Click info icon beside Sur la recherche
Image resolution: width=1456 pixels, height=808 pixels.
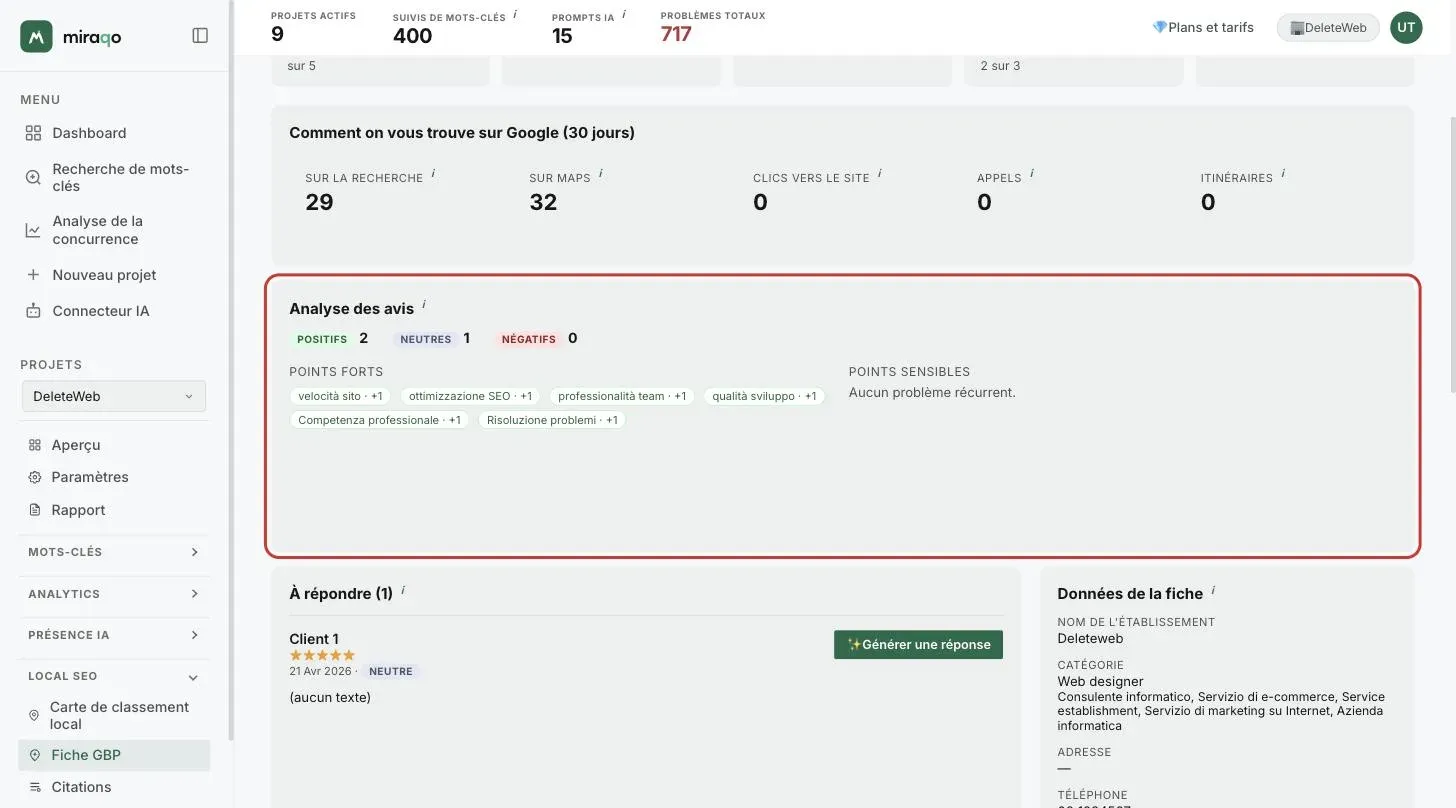point(433,173)
